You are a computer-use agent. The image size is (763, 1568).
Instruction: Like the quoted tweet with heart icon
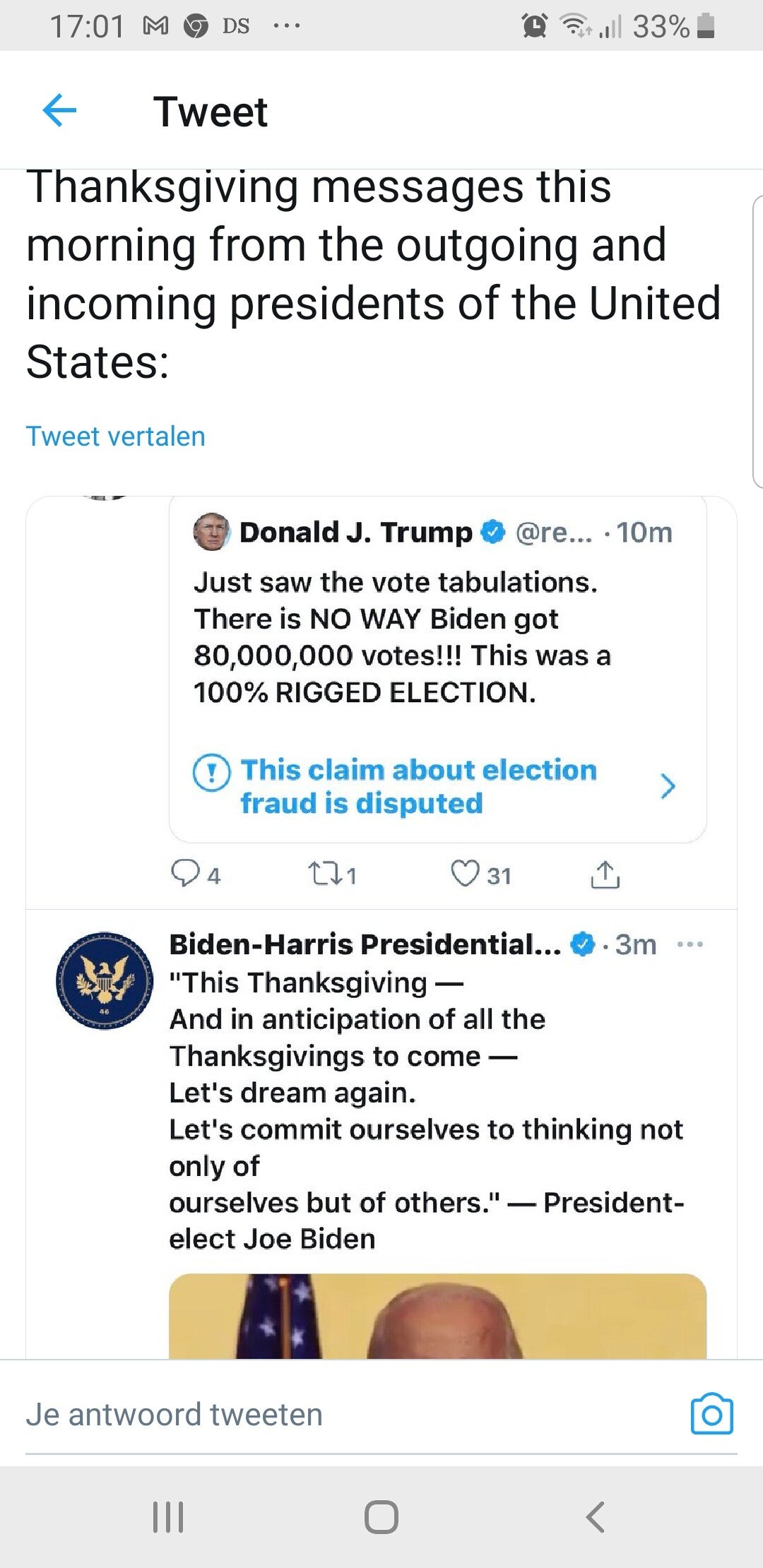point(465,874)
